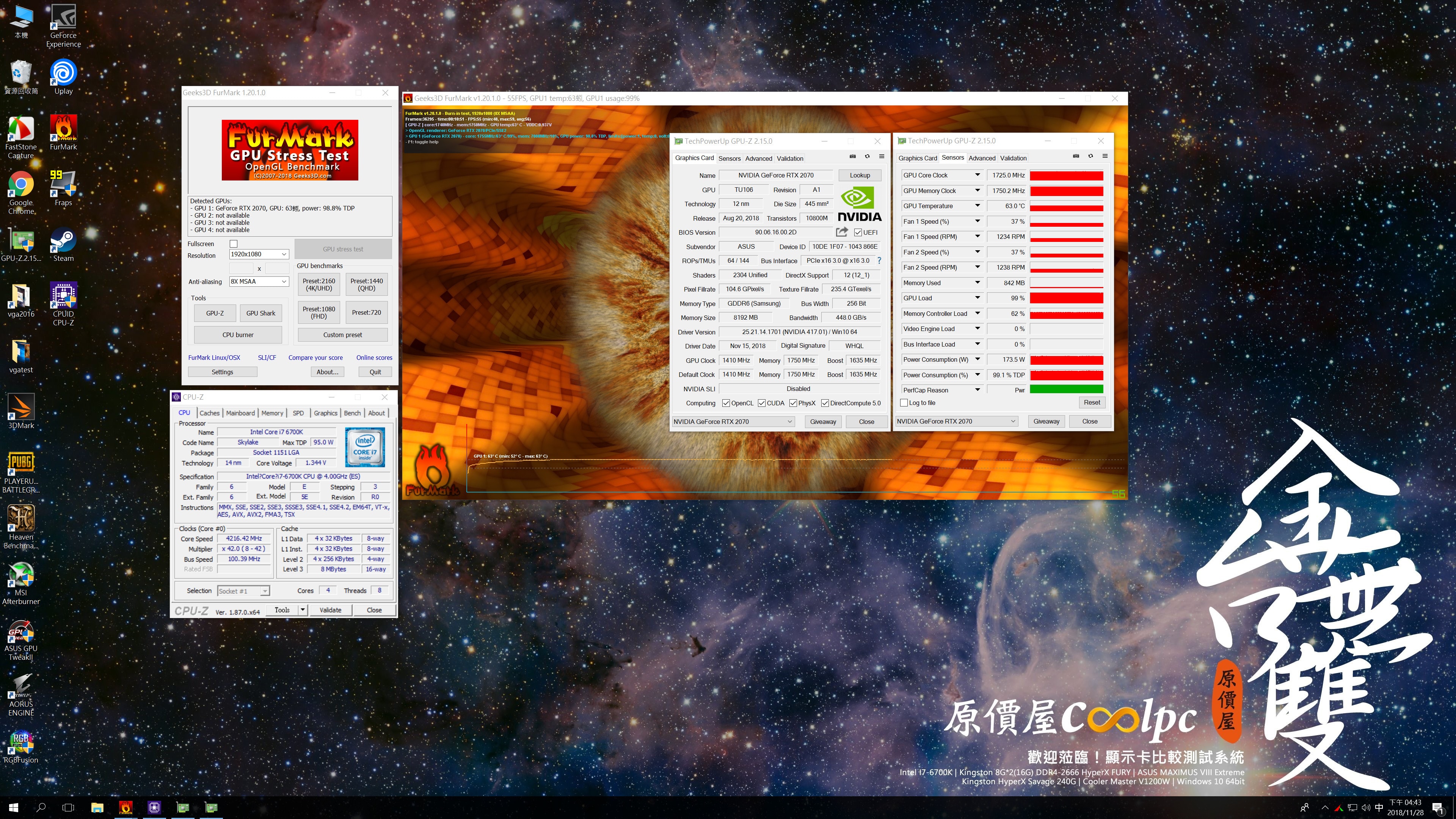Viewport: 1456px width, 819px height.
Task: Select MSI Afterburner desktop icon
Action: pos(21,583)
